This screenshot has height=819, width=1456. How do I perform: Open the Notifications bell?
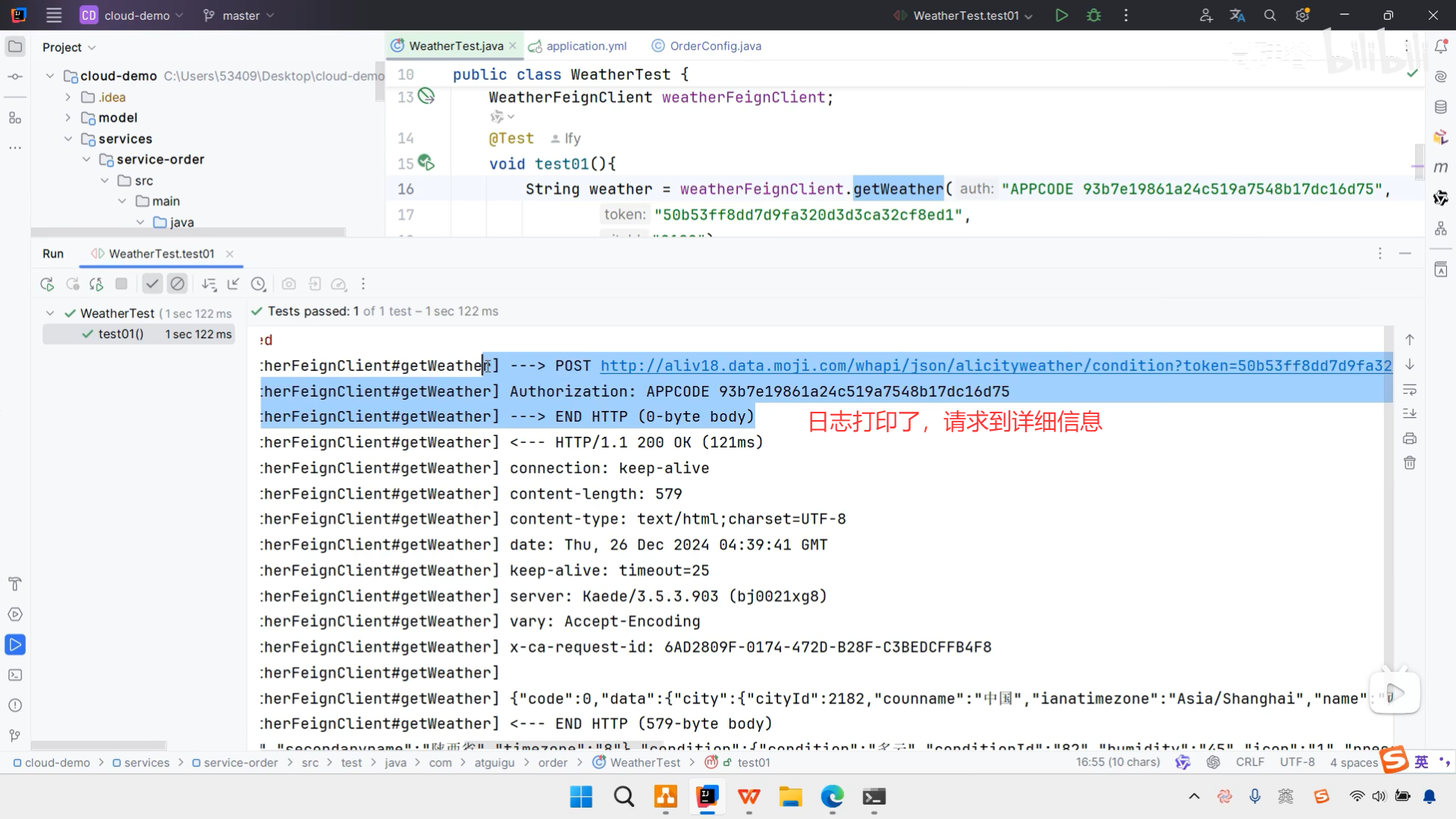pos(1442,46)
